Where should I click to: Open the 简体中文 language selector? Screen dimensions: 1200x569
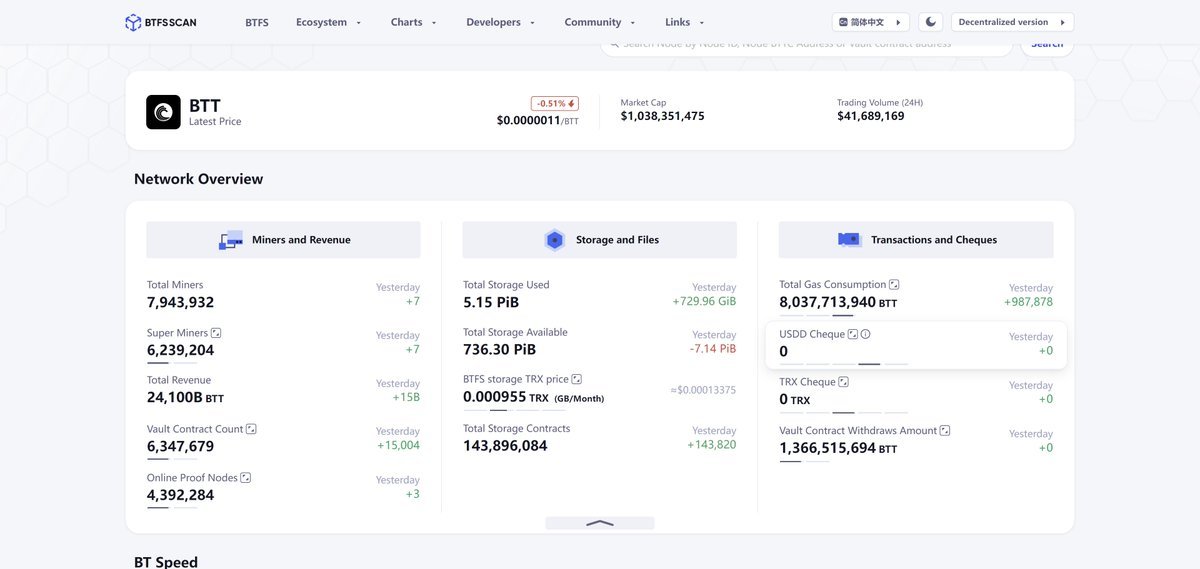(x=870, y=22)
